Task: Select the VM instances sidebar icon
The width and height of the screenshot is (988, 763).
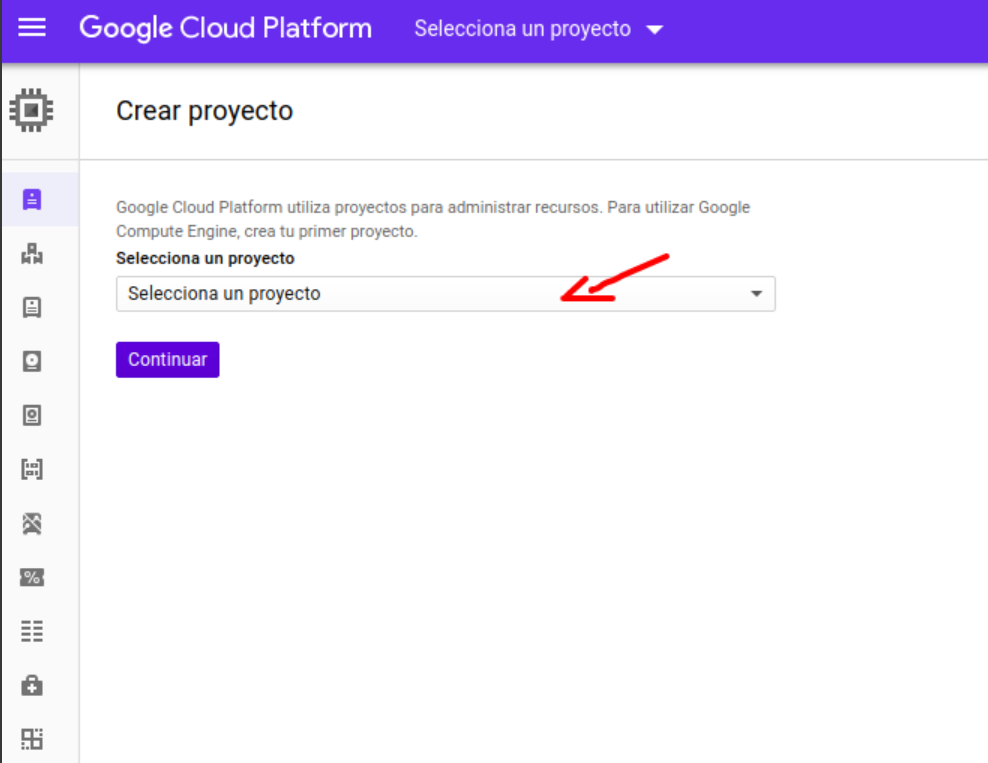Action: [32, 200]
